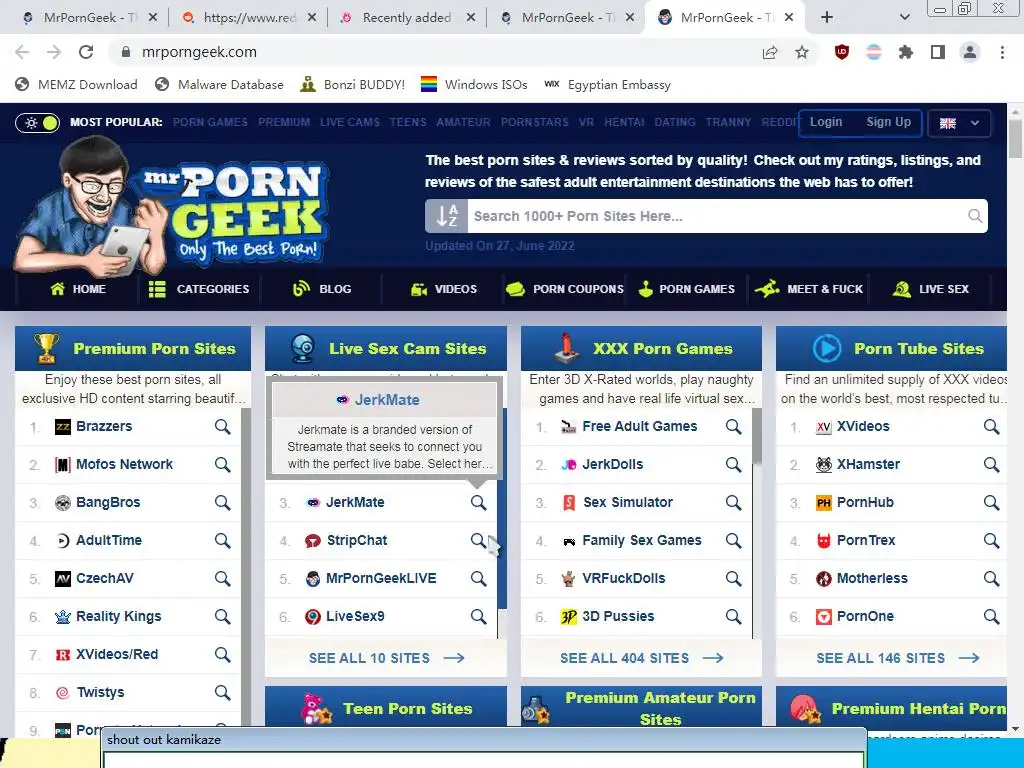
Task: Click the Premium list scrollbar
Action: (x=246, y=566)
